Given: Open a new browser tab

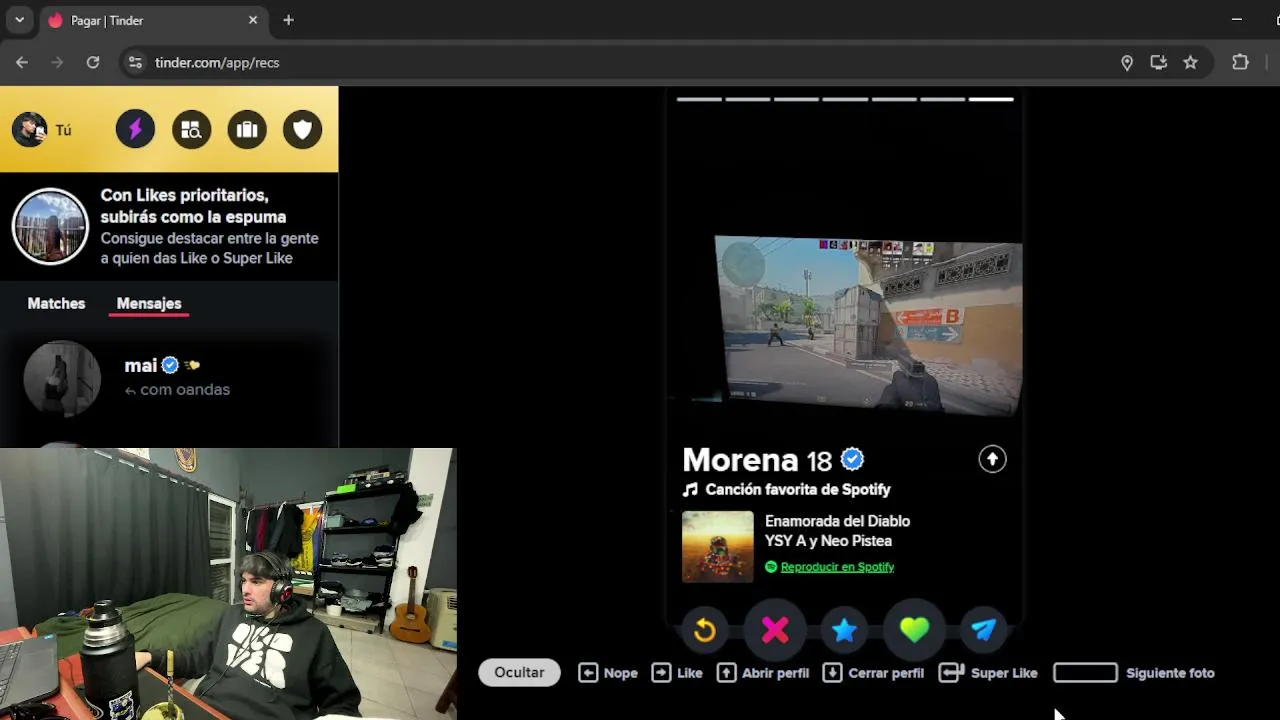Looking at the screenshot, I should [x=288, y=20].
